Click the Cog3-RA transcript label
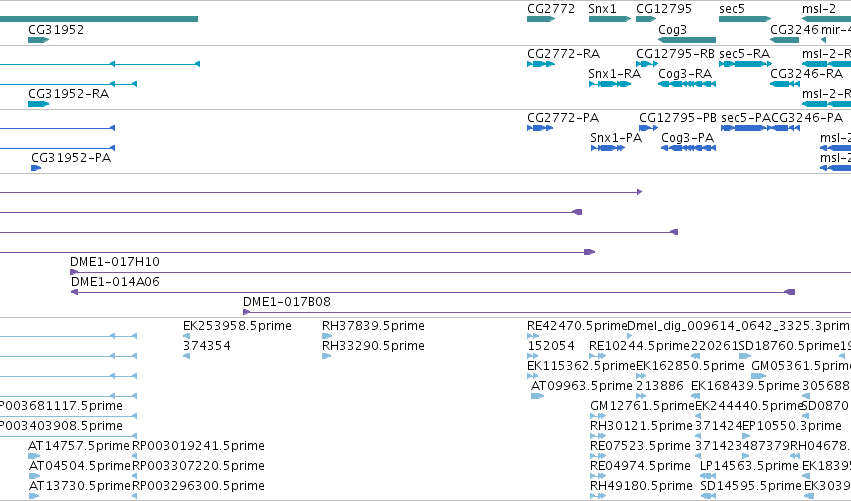The width and height of the screenshot is (851, 501). 685,74
